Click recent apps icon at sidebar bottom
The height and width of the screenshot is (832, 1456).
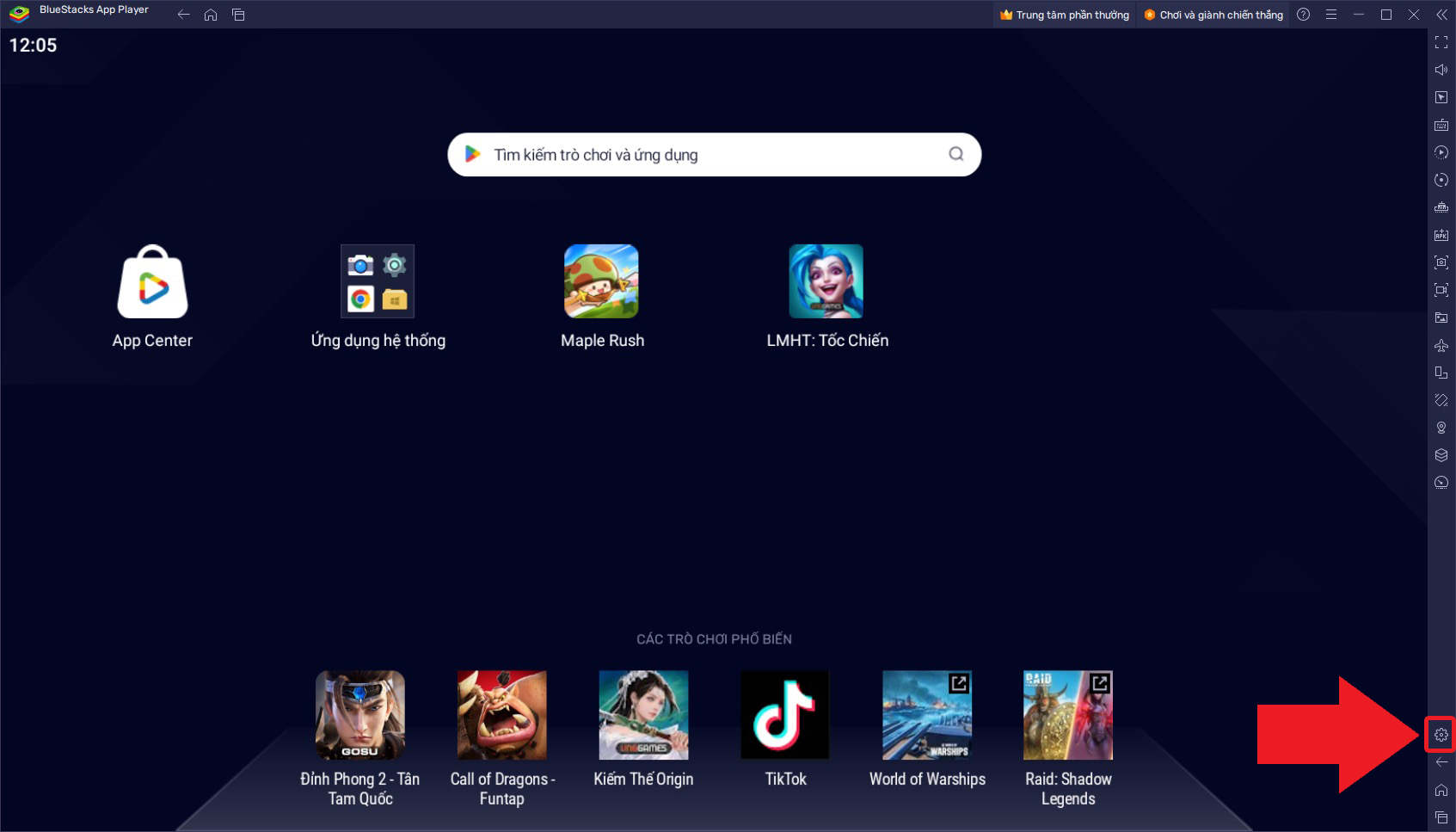click(x=1441, y=817)
